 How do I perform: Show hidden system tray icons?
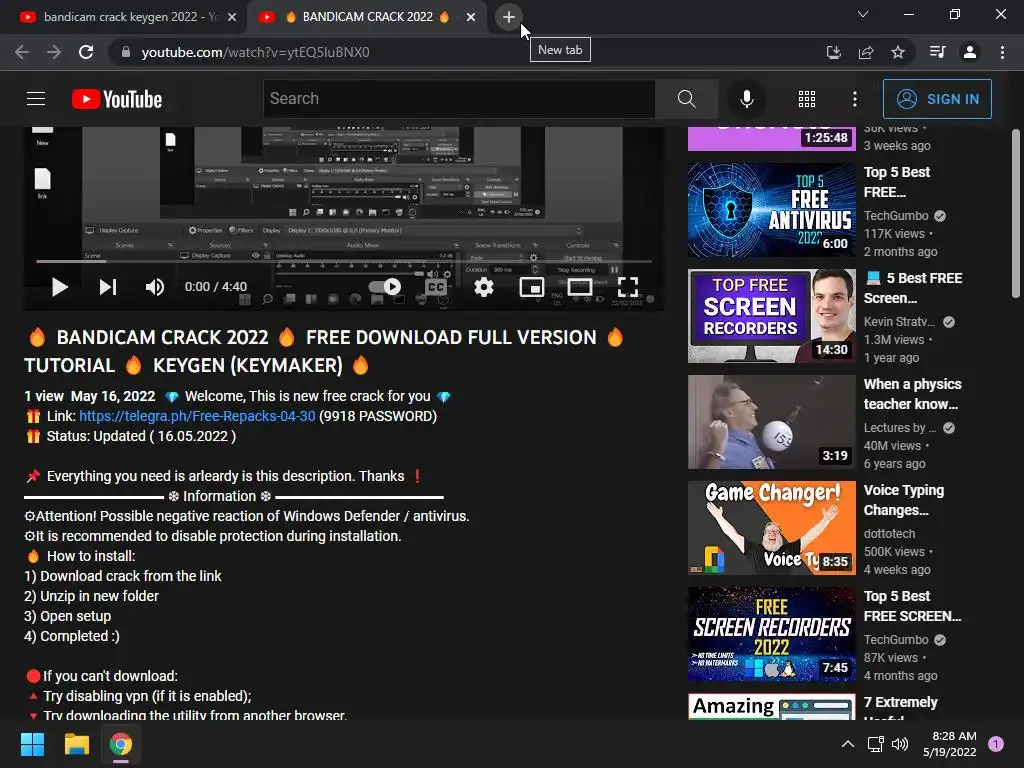tap(848, 744)
